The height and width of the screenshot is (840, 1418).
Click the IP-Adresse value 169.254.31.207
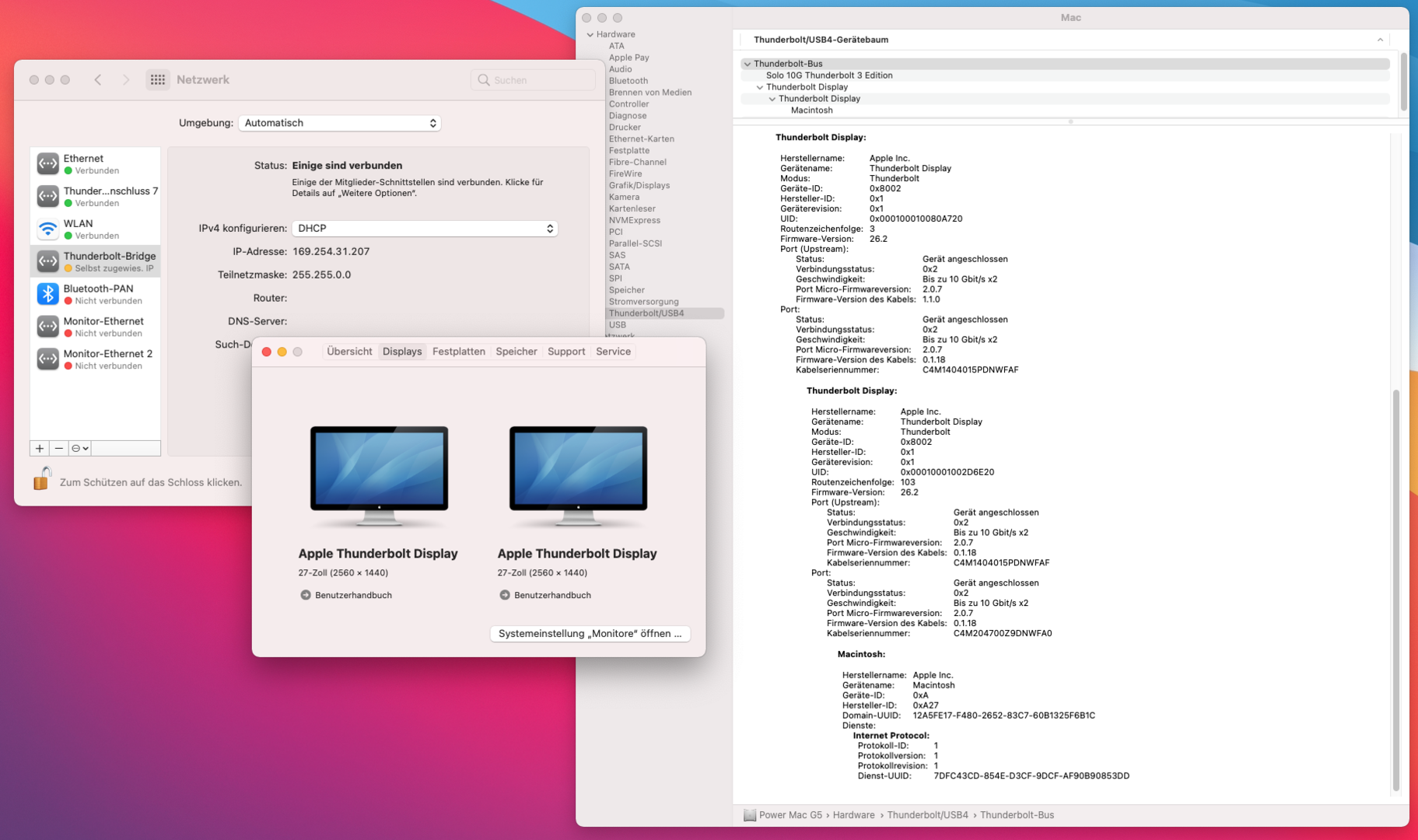click(x=331, y=251)
